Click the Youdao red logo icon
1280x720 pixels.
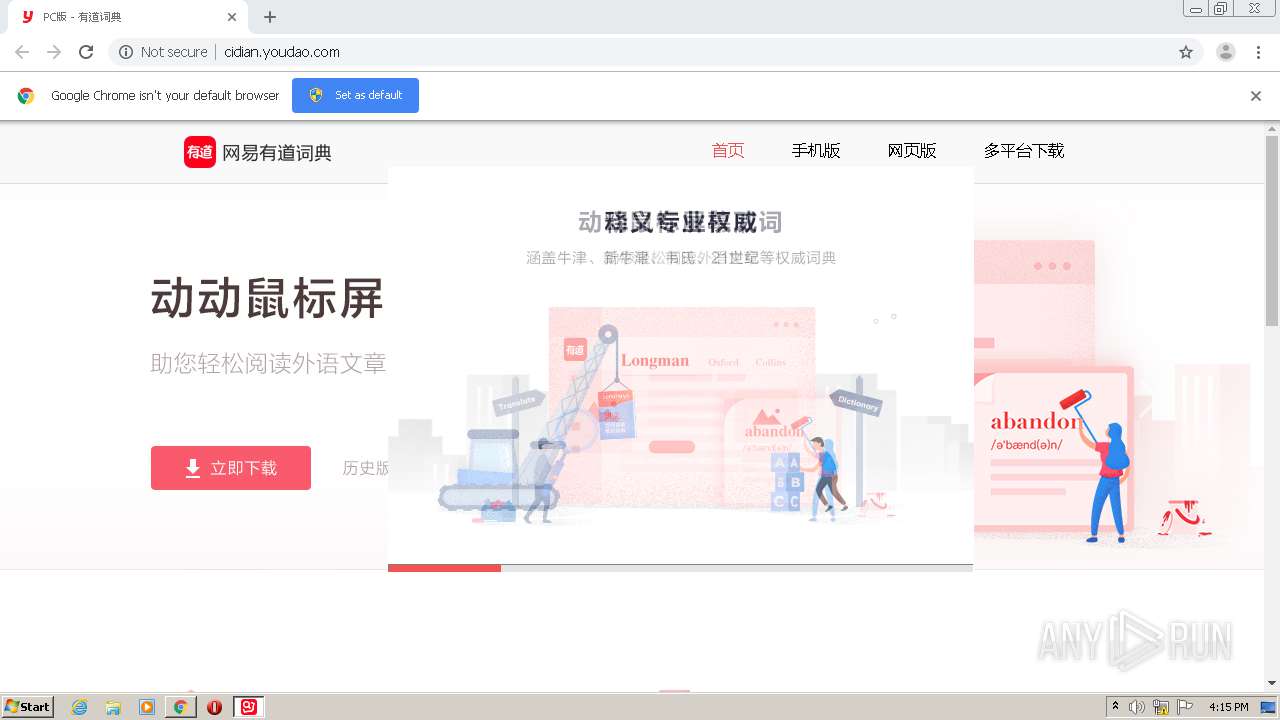[200, 152]
